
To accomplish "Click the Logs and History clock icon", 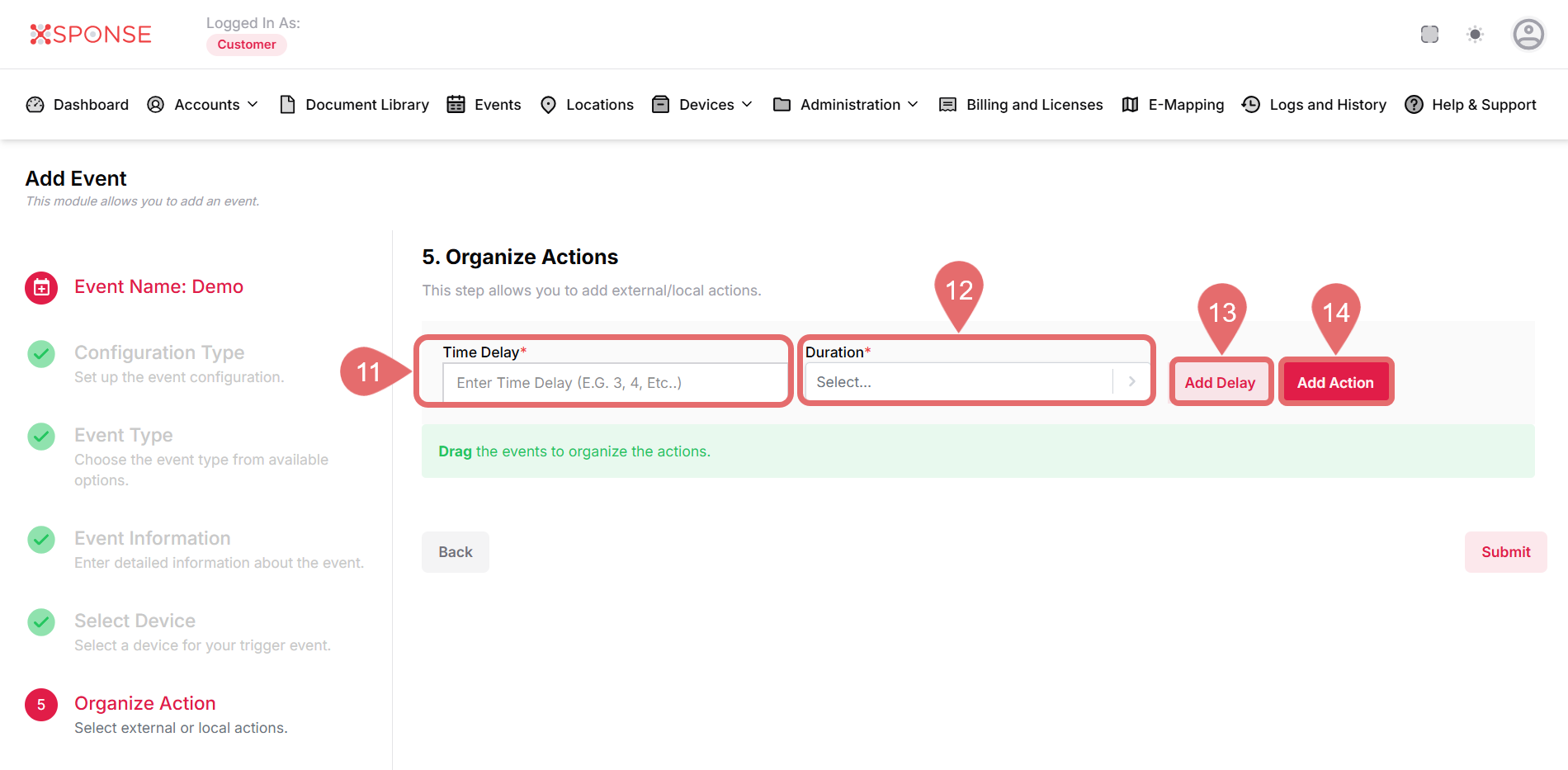I will [x=1251, y=105].
